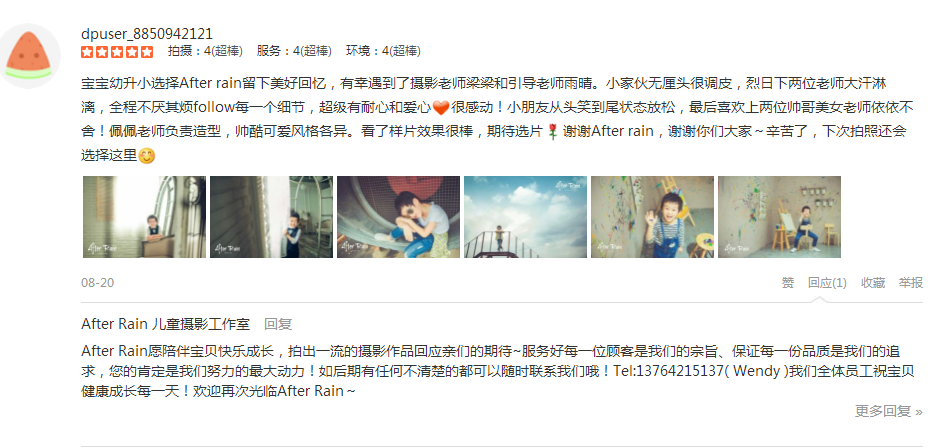Screen dimensions: 935x448
Task: Click the smiley emoji ending review
Action: (x=147, y=156)
